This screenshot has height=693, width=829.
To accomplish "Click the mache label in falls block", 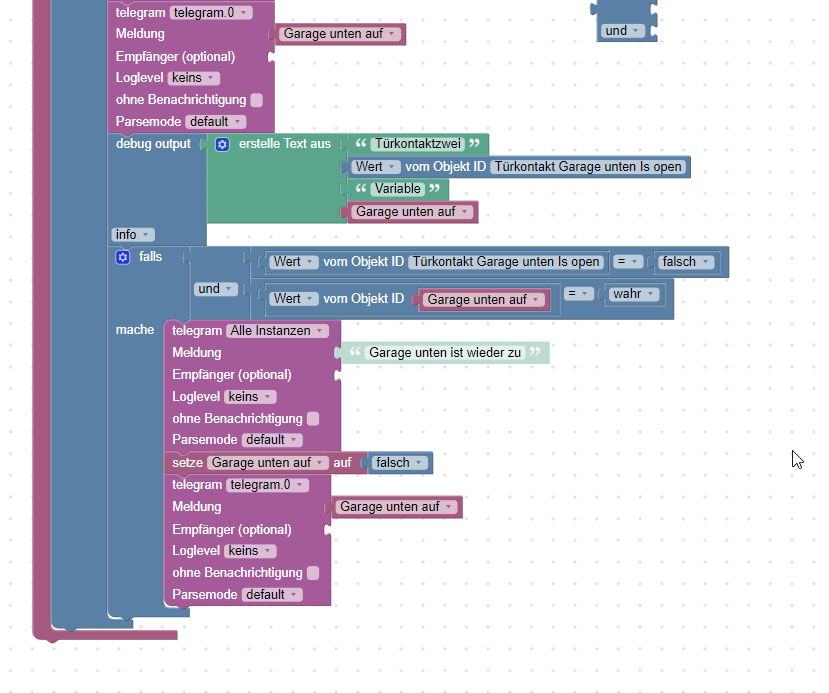I will pos(135,330).
